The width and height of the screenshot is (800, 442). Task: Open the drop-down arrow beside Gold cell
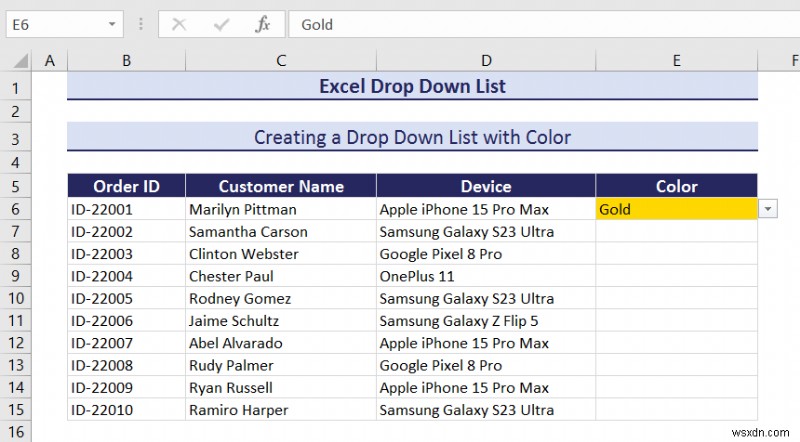(x=768, y=209)
